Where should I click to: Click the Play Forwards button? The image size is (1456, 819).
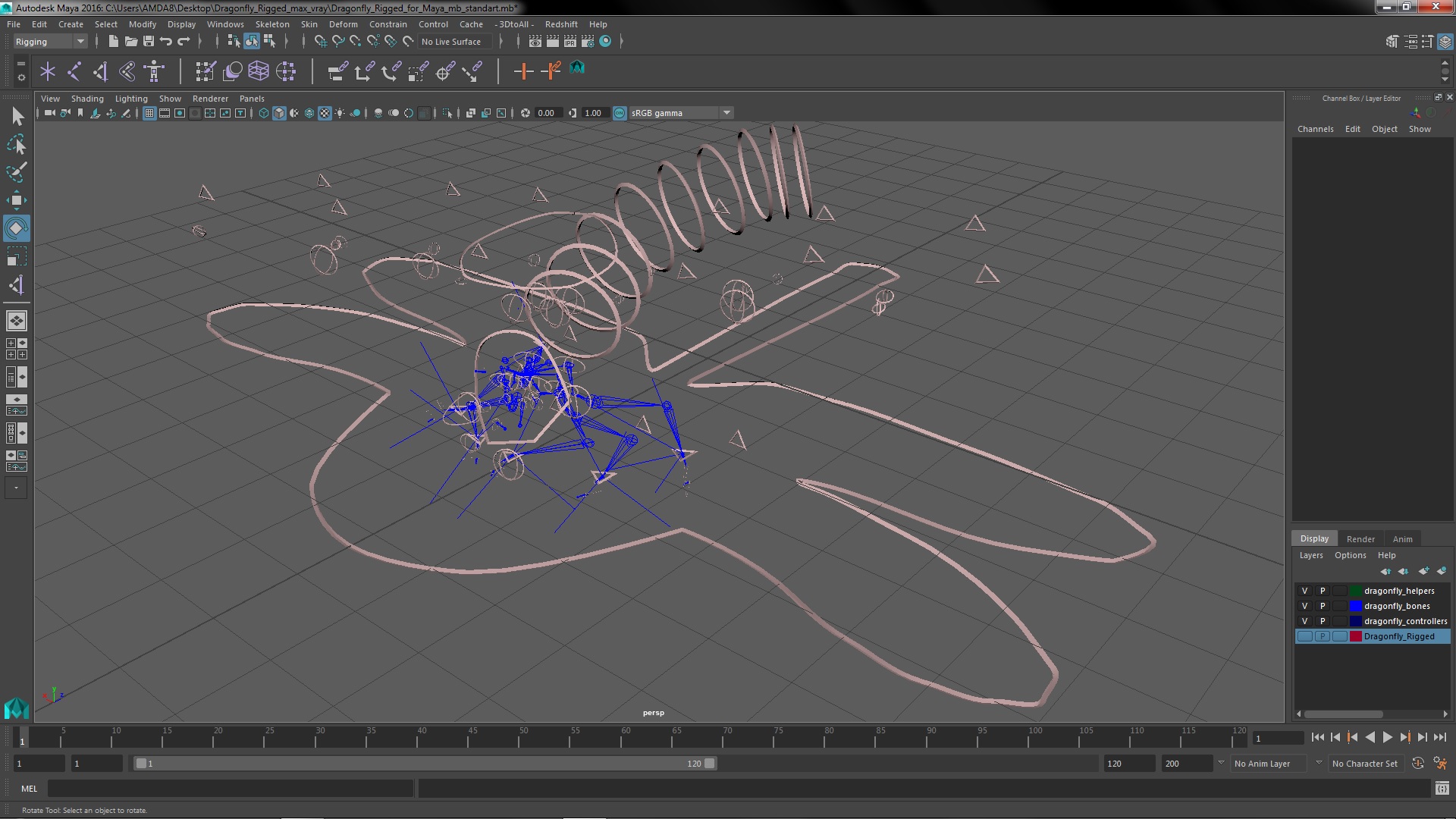tap(1387, 737)
